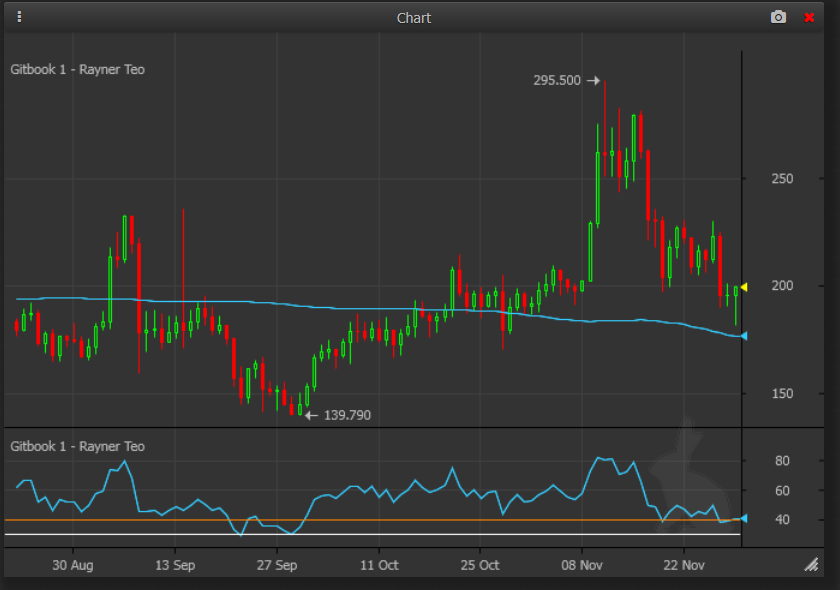
Task: Take a chart snapshot with the camera icon
Action: point(778,17)
